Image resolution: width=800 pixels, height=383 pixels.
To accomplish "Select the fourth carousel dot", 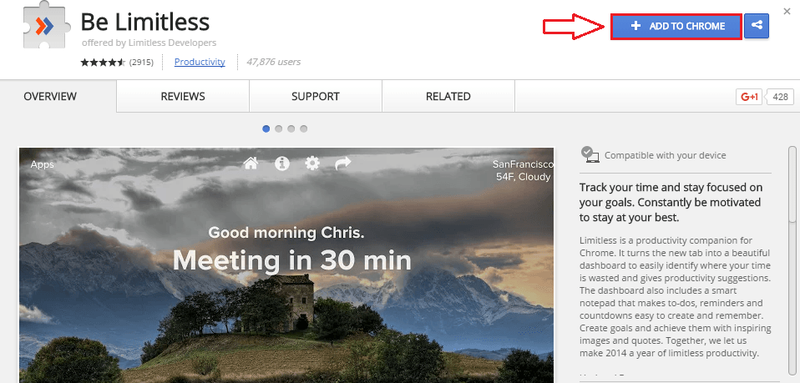I will point(304,129).
